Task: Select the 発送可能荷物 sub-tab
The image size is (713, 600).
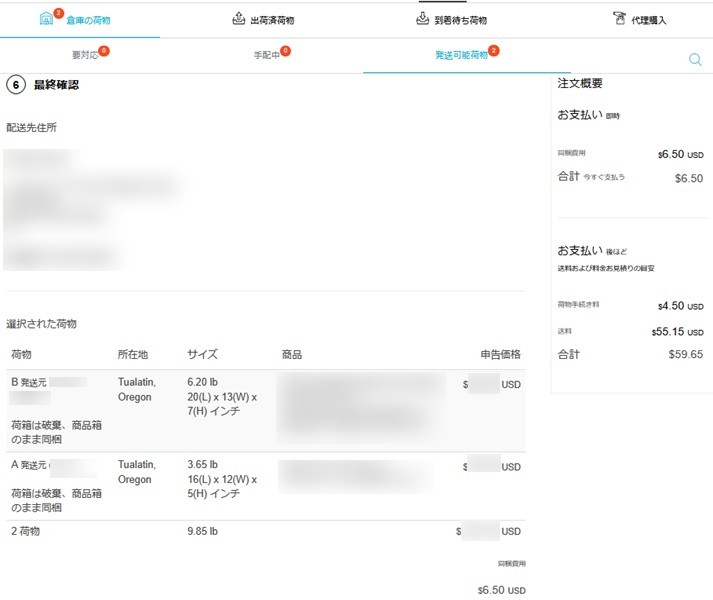Action: tap(461, 55)
